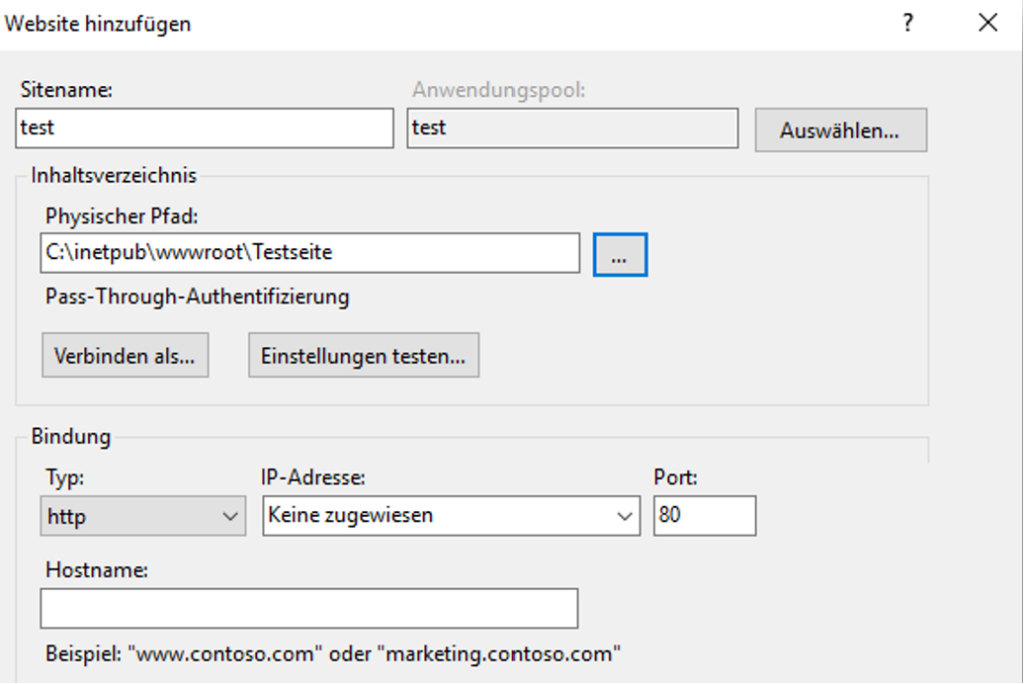Click the help question mark icon
Viewport: 1024px width, 684px height.
(908, 24)
